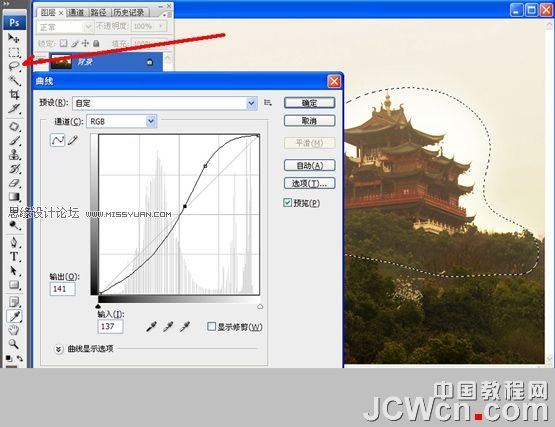
Task: Switch to the Layers tab
Action: pos(48,13)
